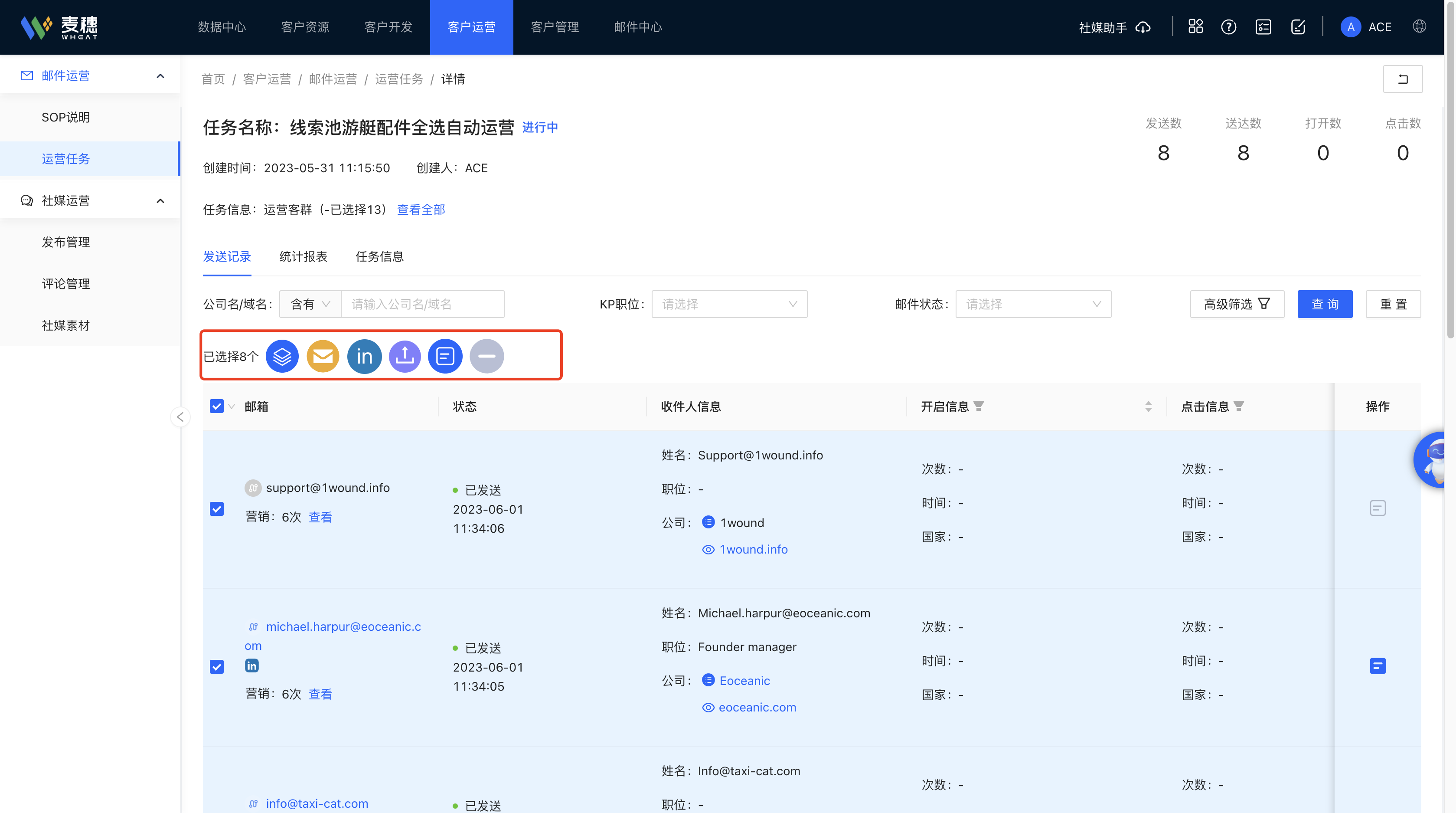This screenshot has height=813, width=1456.
Task: Open the Eoceanic company link
Action: (x=744, y=681)
